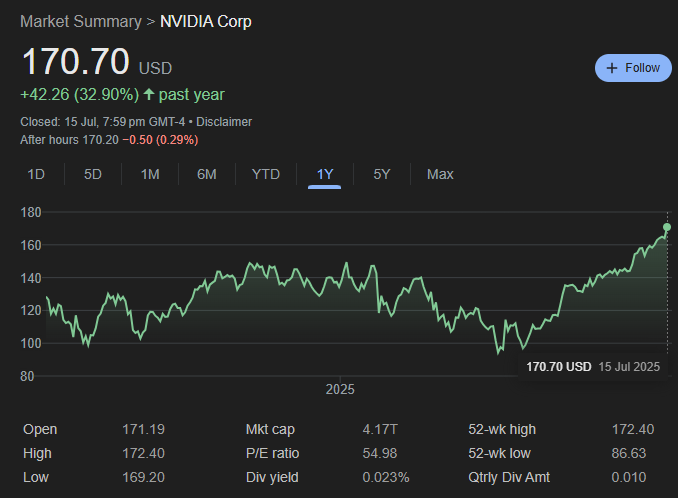678x498 pixels.
Task: Click the plus icon on Follow button
Action: [611, 68]
